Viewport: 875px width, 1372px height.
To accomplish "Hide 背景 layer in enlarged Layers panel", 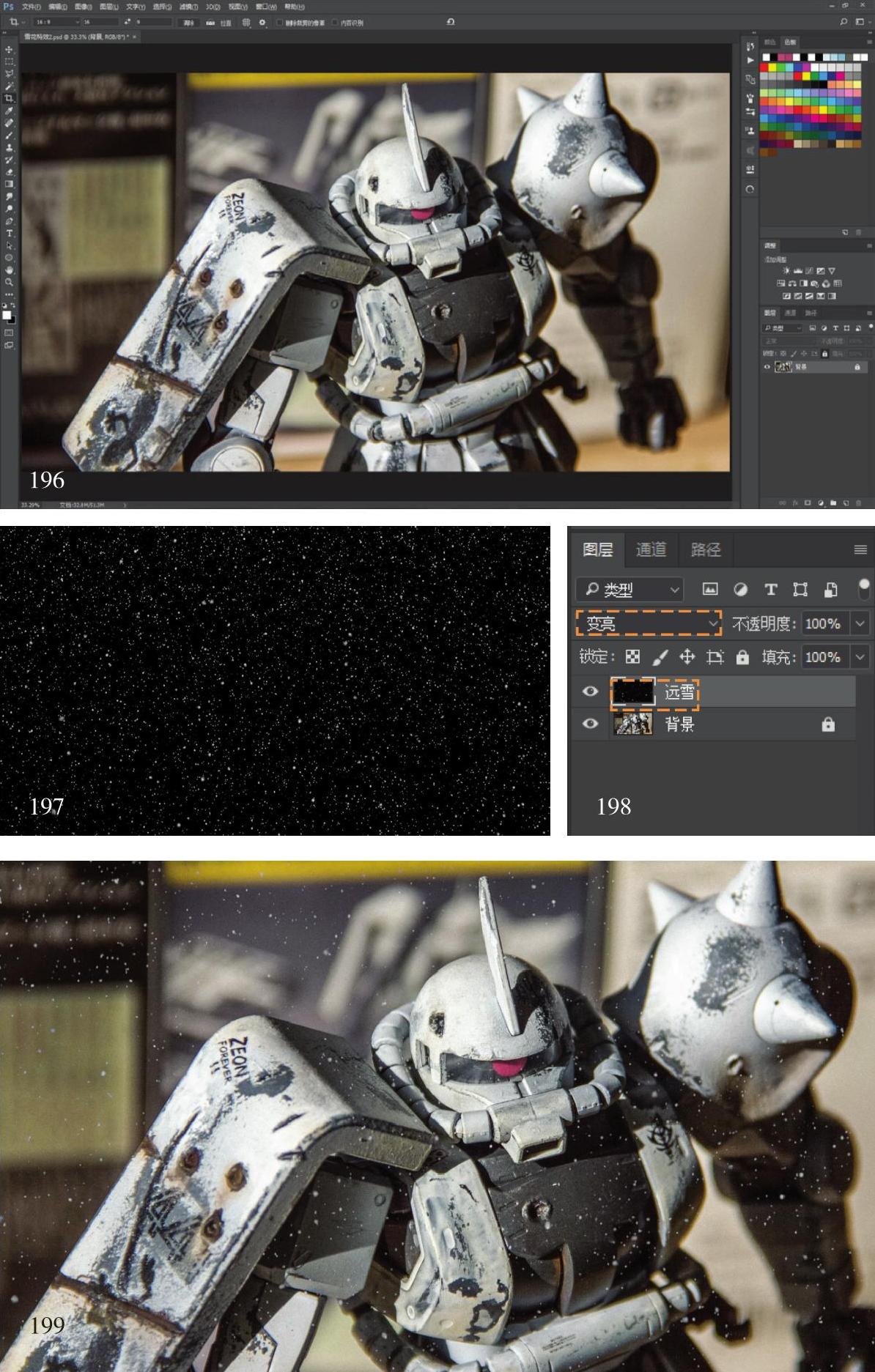I will tap(590, 724).
